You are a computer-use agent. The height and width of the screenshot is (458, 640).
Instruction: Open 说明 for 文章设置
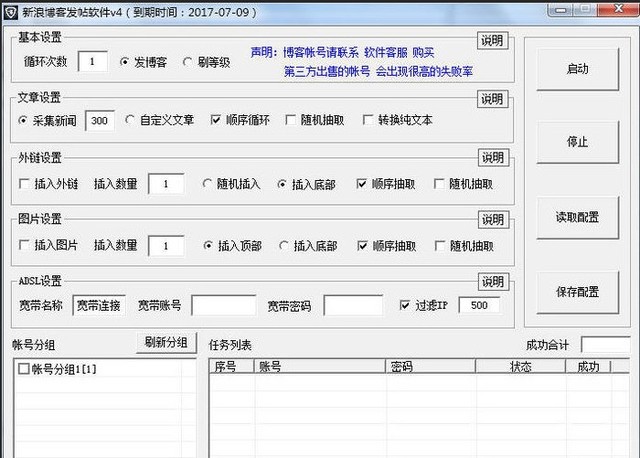pos(492,99)
